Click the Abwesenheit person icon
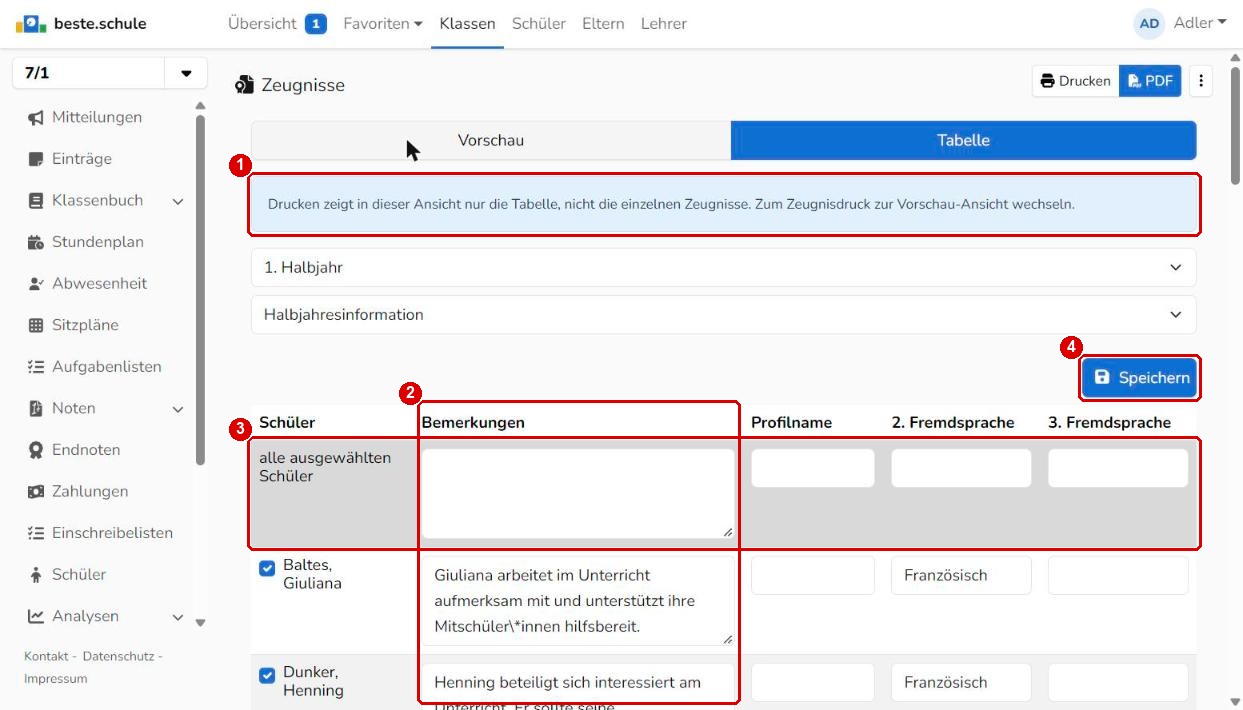 36,284
